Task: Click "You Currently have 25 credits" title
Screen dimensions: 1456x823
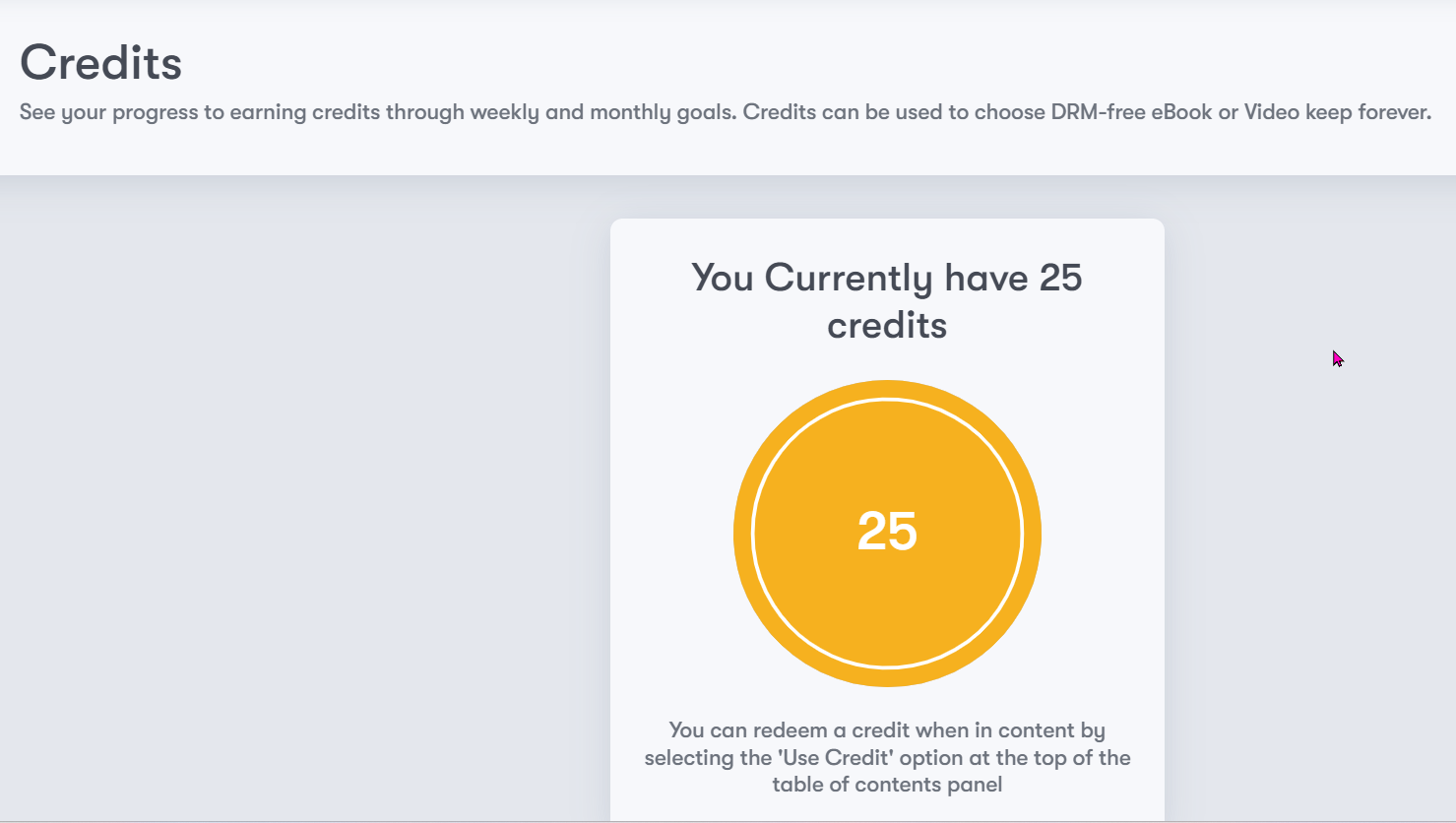Action: point(886,300)
